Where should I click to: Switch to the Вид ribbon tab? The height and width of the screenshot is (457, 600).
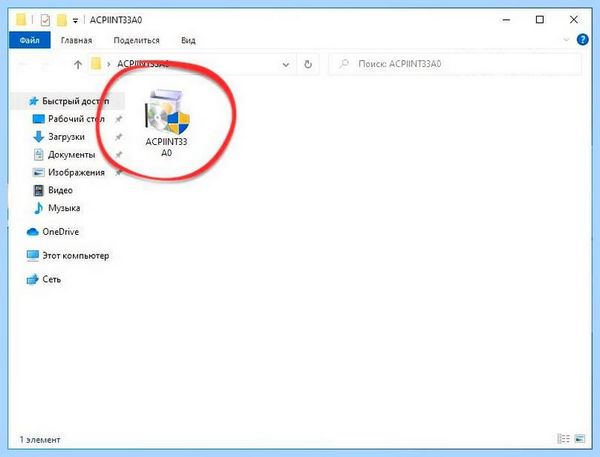point(188,40)
